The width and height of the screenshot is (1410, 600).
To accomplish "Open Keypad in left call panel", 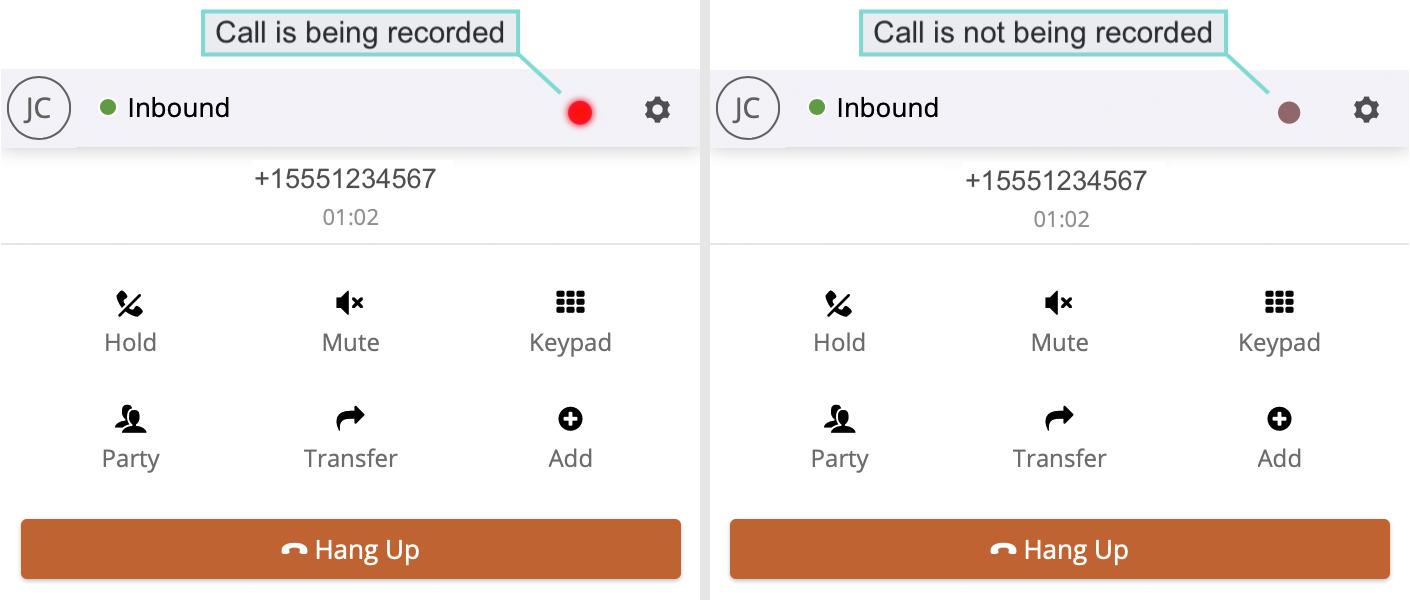I will coord(570,303).
